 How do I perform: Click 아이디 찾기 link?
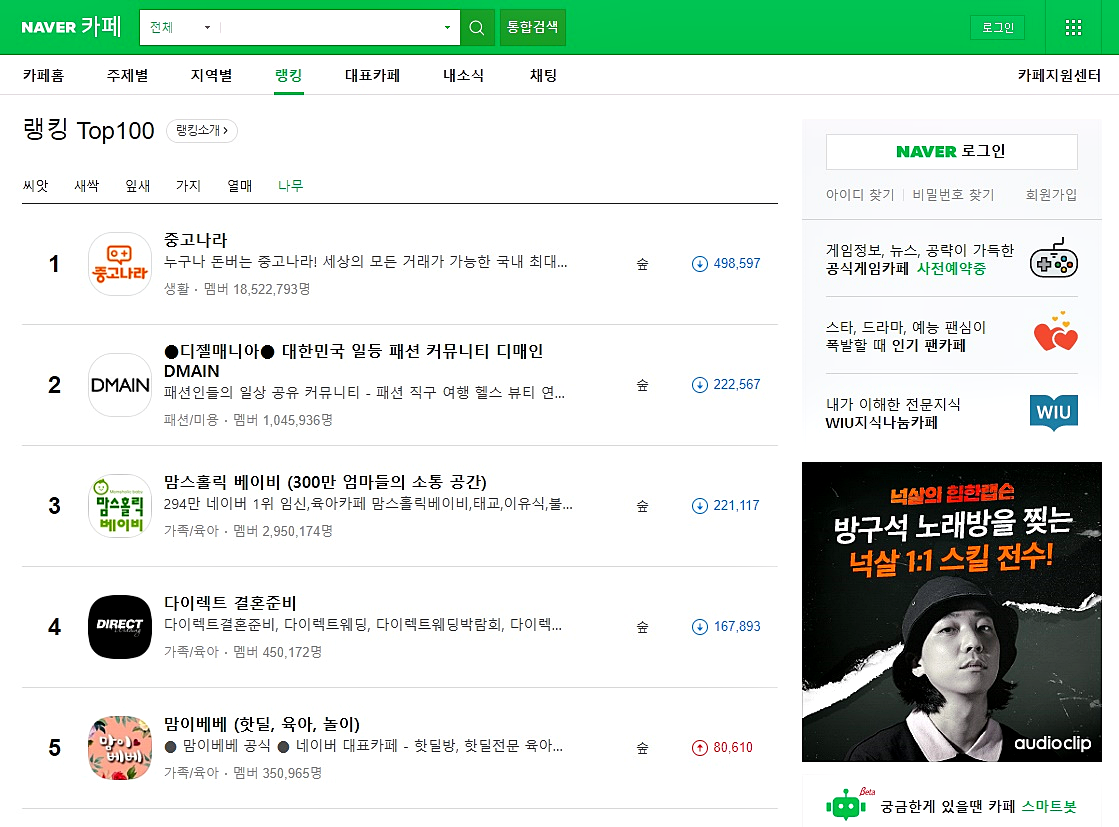(860, 194)
